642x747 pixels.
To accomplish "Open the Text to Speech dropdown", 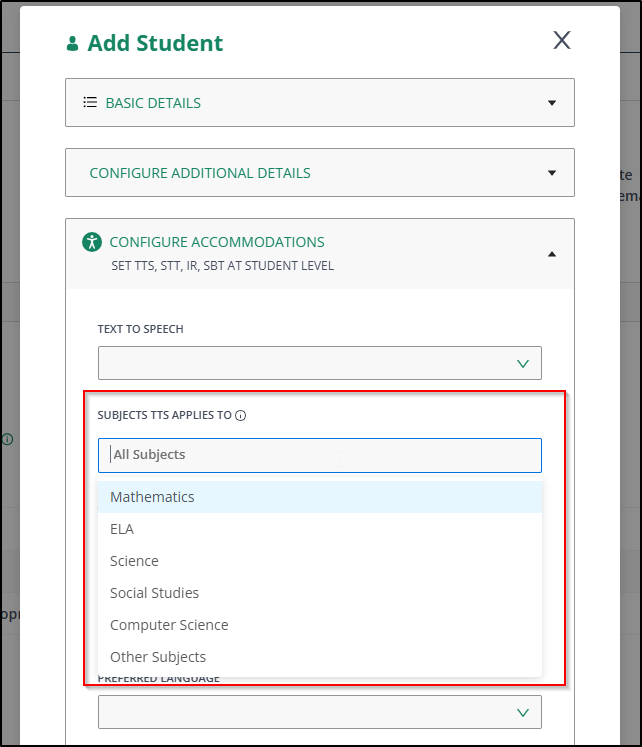I will pos(320,363).
